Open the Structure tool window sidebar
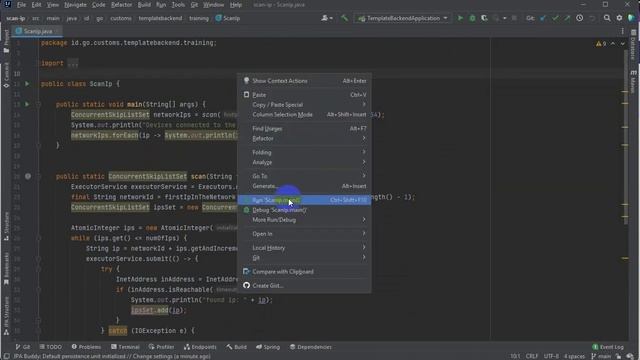The width and height of the screenshot is (640, 360). [x=6, y=226]
